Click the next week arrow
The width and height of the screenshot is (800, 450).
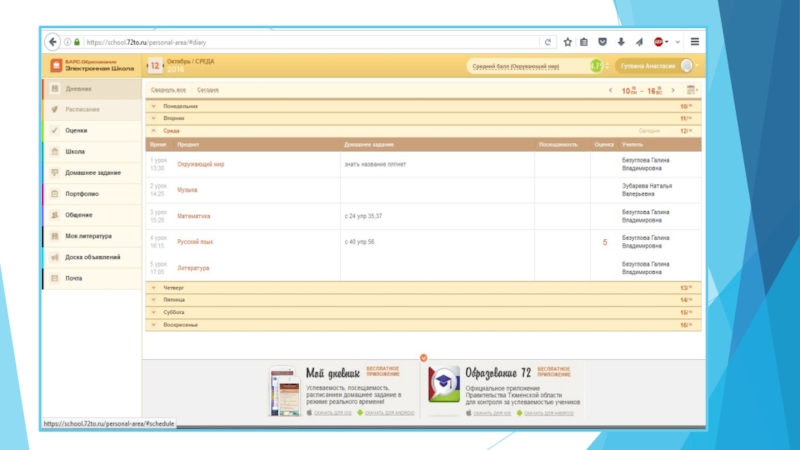point(671,90)
